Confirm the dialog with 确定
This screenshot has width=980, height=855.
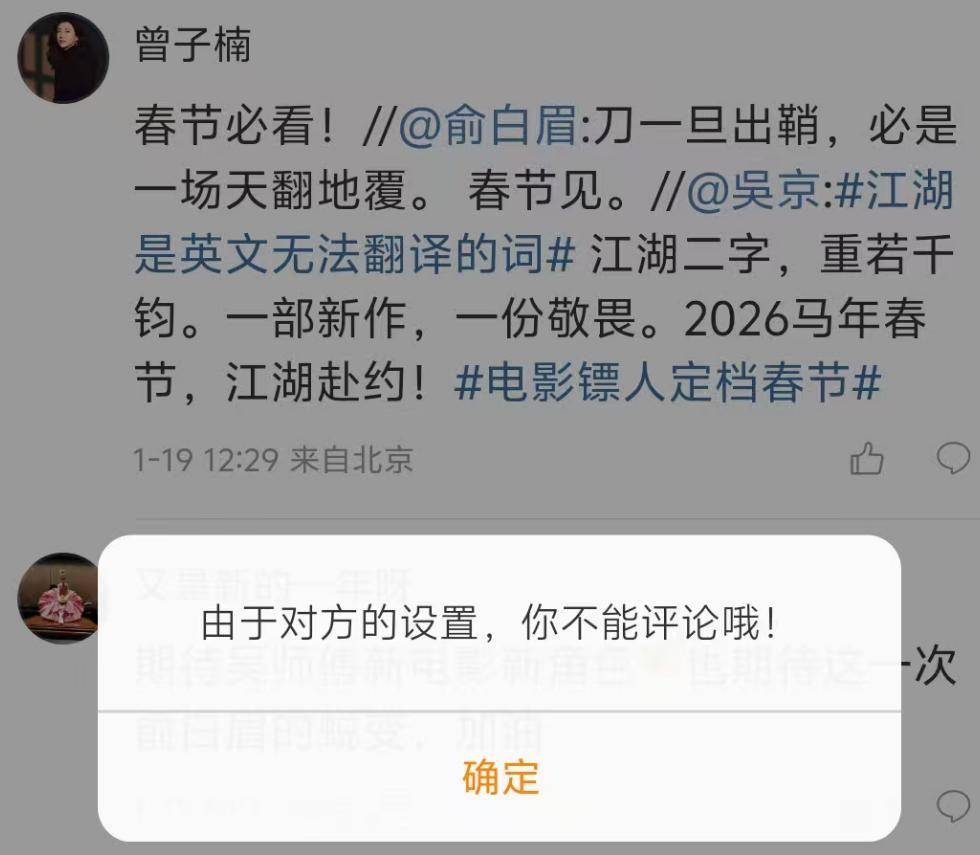click(x=500, y=778)
